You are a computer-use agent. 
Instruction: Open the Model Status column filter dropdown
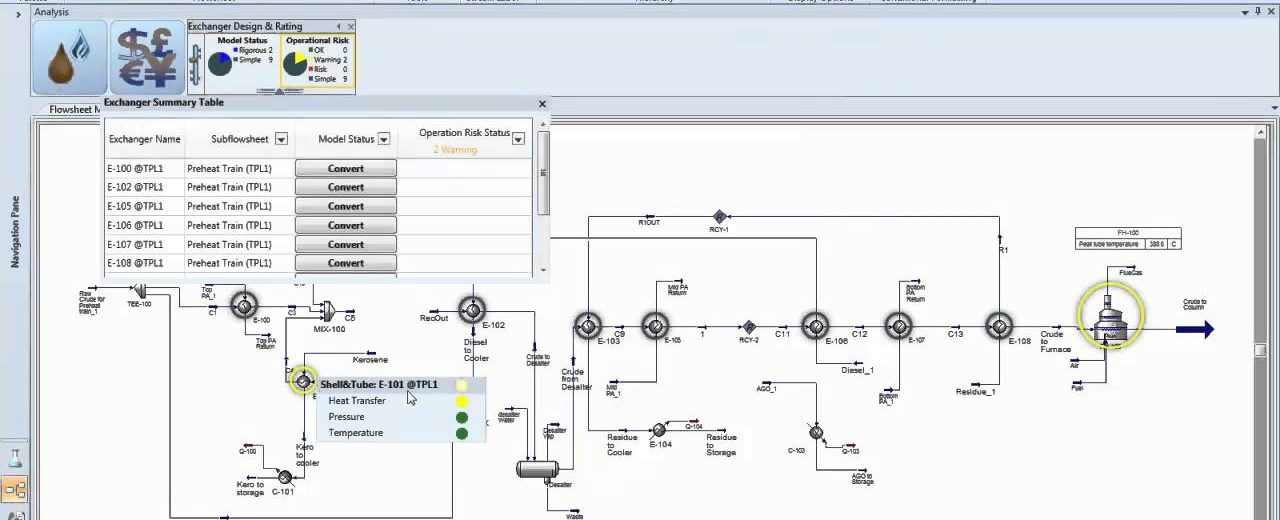[x=384, y=140]
